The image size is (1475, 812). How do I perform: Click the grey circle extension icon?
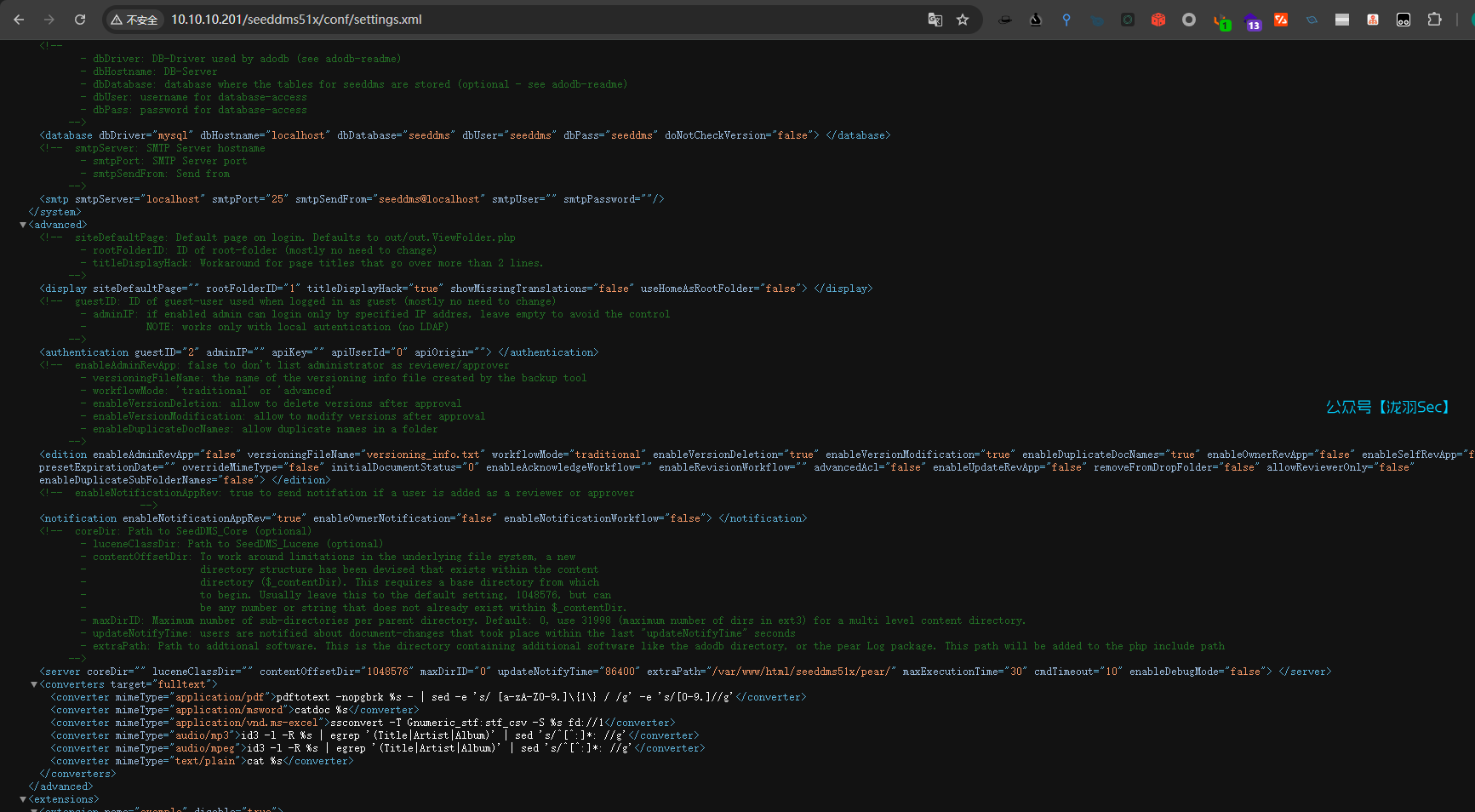[1189, 20]
